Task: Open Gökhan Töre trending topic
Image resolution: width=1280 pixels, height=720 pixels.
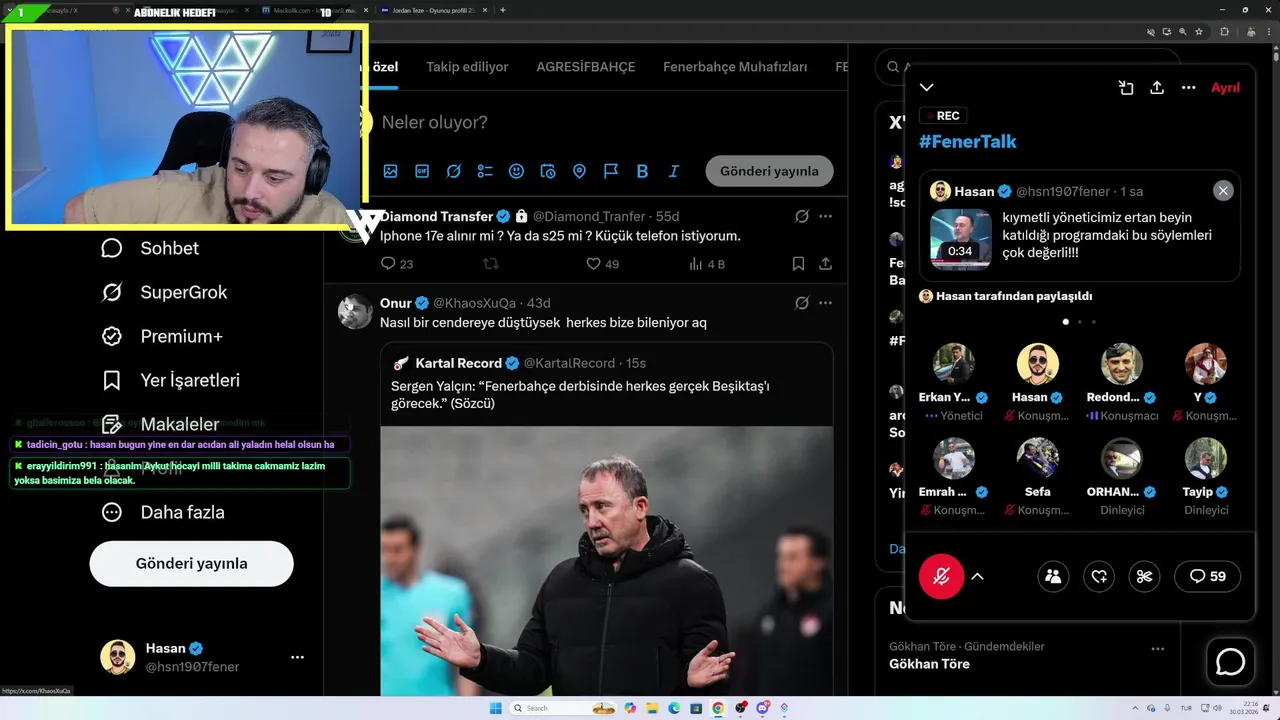Action: pyautogui.click(x=929, y=664)
